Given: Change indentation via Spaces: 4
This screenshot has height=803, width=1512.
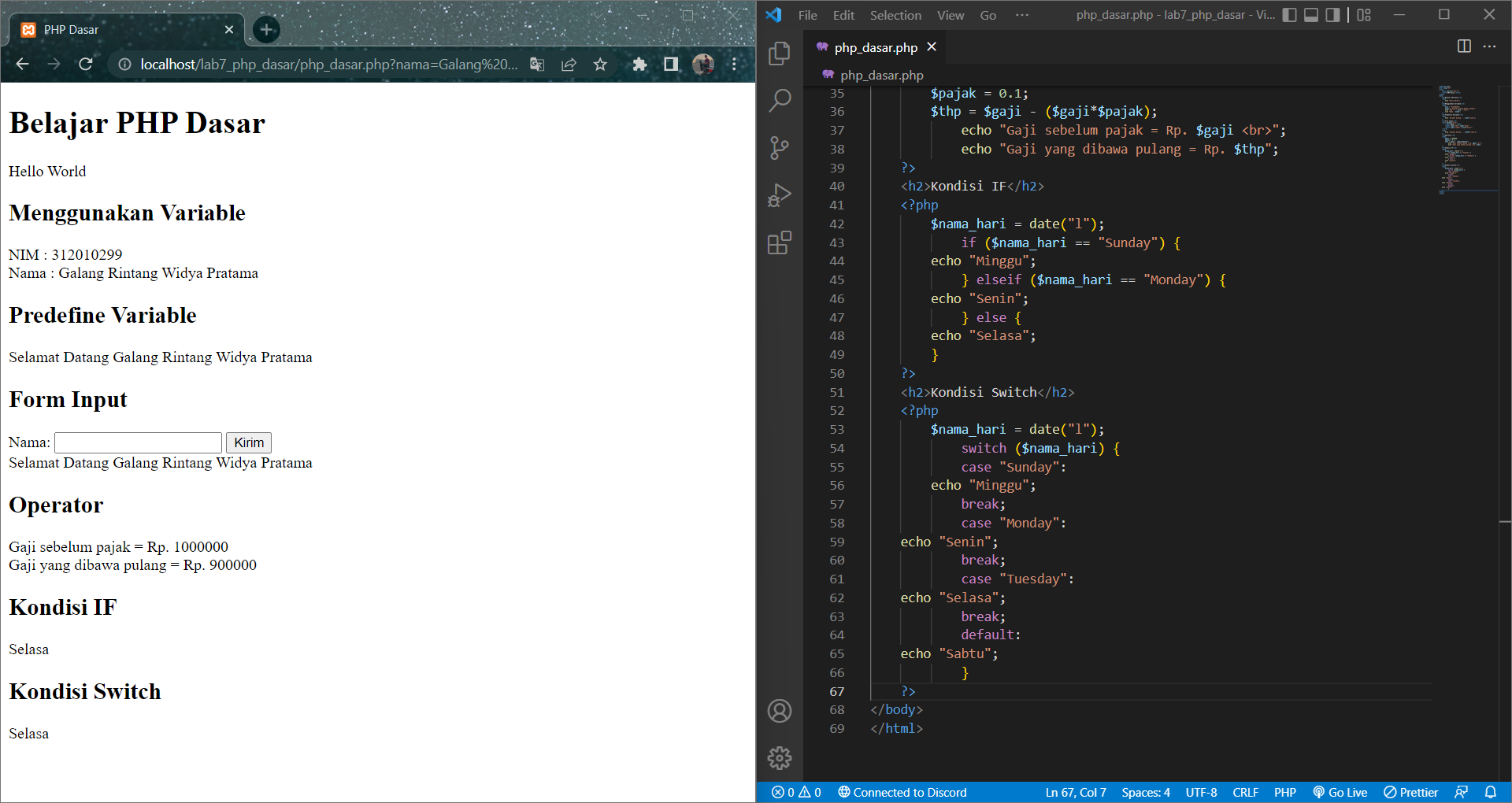Looking at the screenshot, I should (1146, 792).
